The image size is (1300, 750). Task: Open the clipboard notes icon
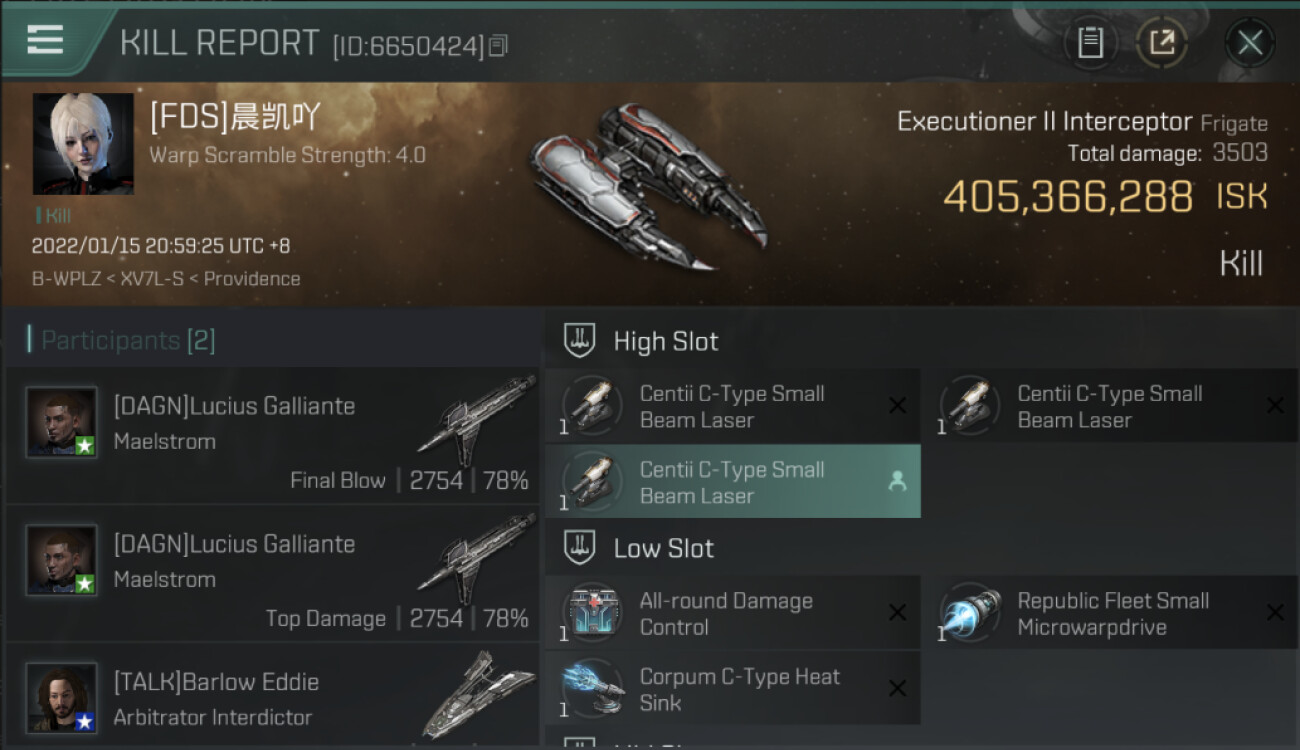coord(1090,43)
